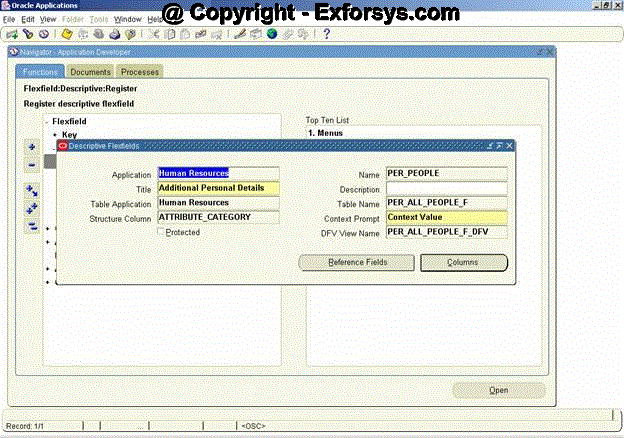
Task: Click the Edit Field pencil toolbar icon
Action: [x=240, y=34]
